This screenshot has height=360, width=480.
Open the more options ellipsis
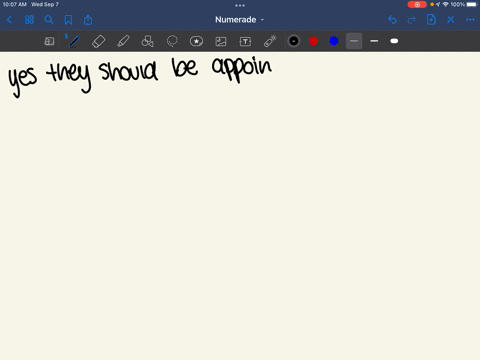[x=470, y=20]
